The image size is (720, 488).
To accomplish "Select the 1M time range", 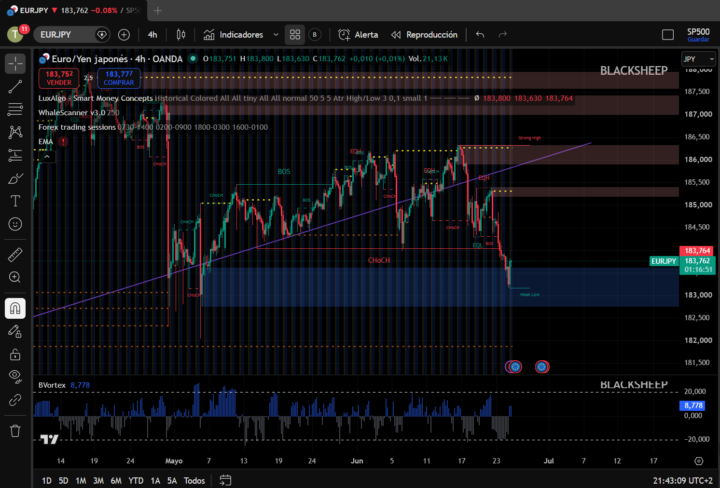I will [81, 481].
